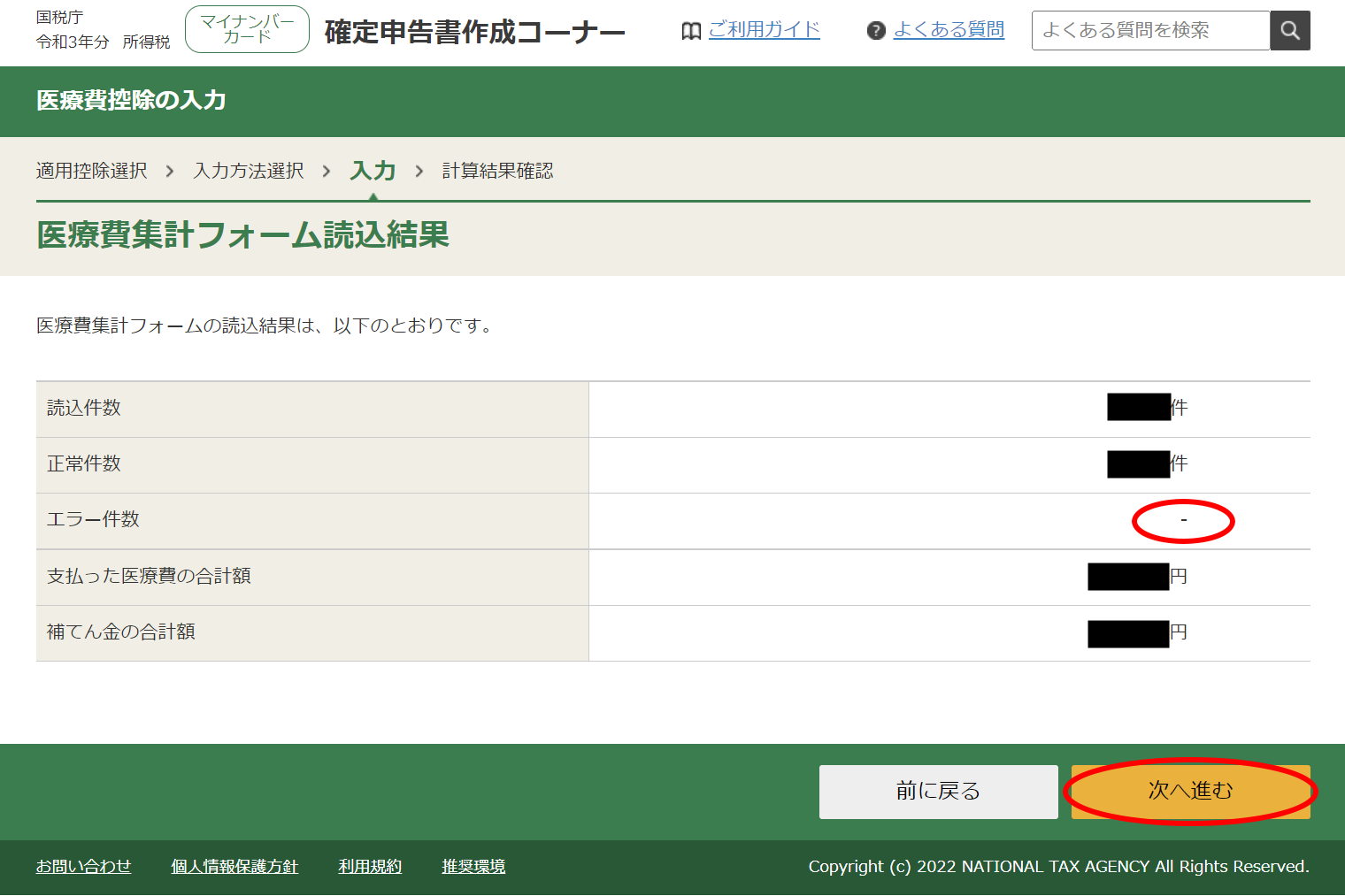Open the よくある質問 link
This screenshot has height=896, width=1345.
(x=949, y=30)
